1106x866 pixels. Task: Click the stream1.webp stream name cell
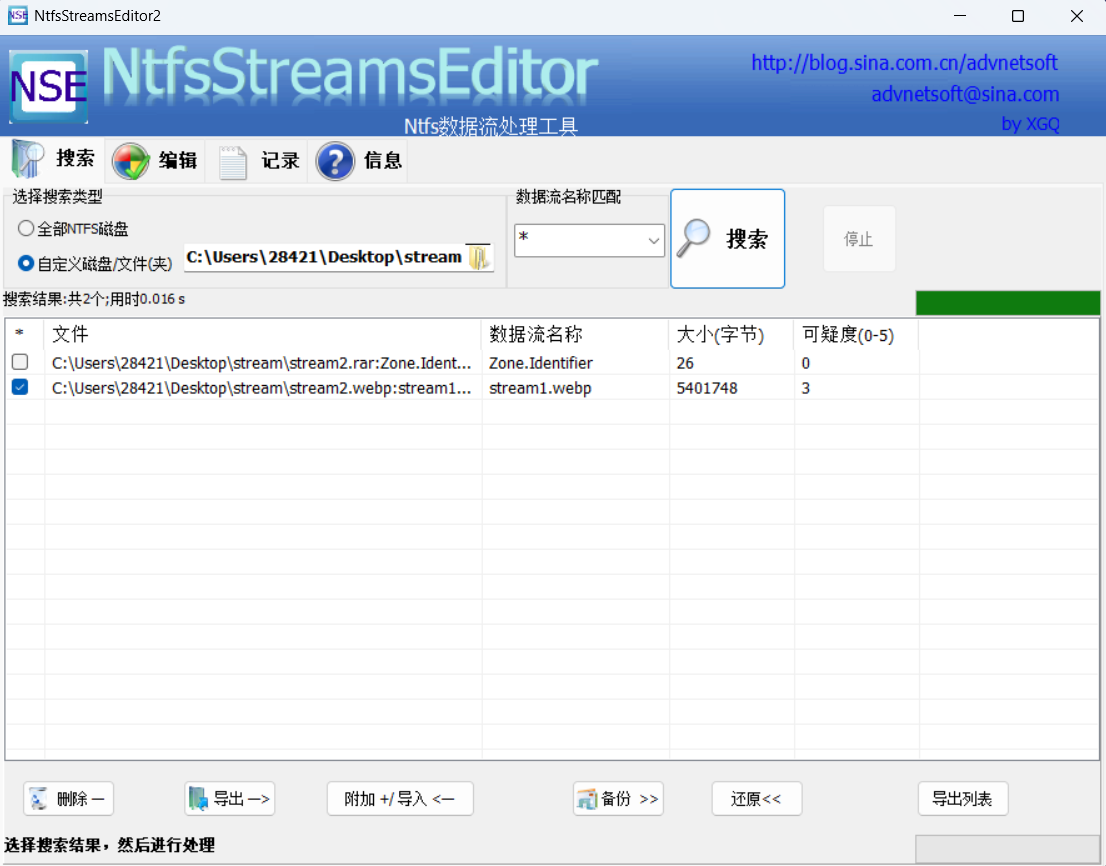pos(540,389)
